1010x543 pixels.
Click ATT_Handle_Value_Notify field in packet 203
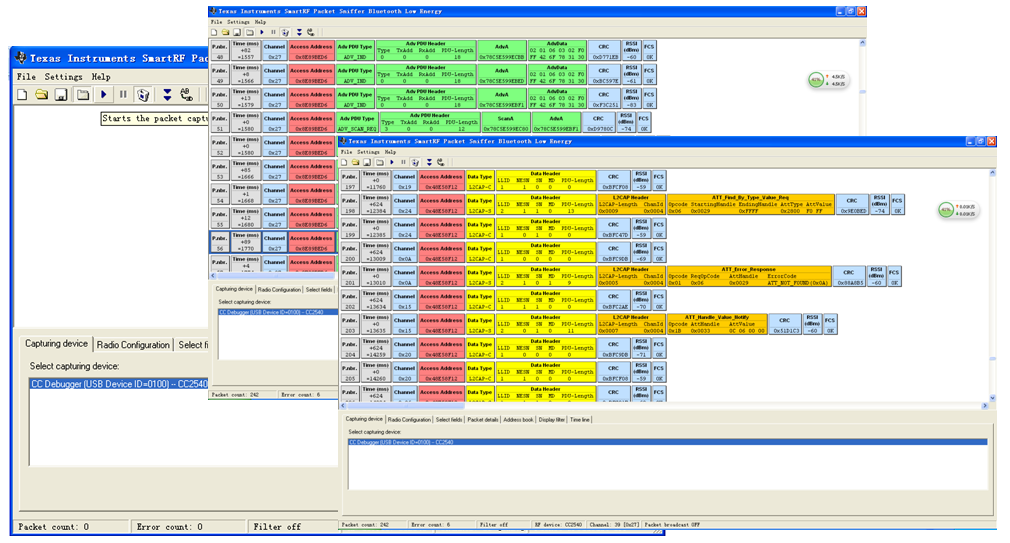tap(717, 324)
